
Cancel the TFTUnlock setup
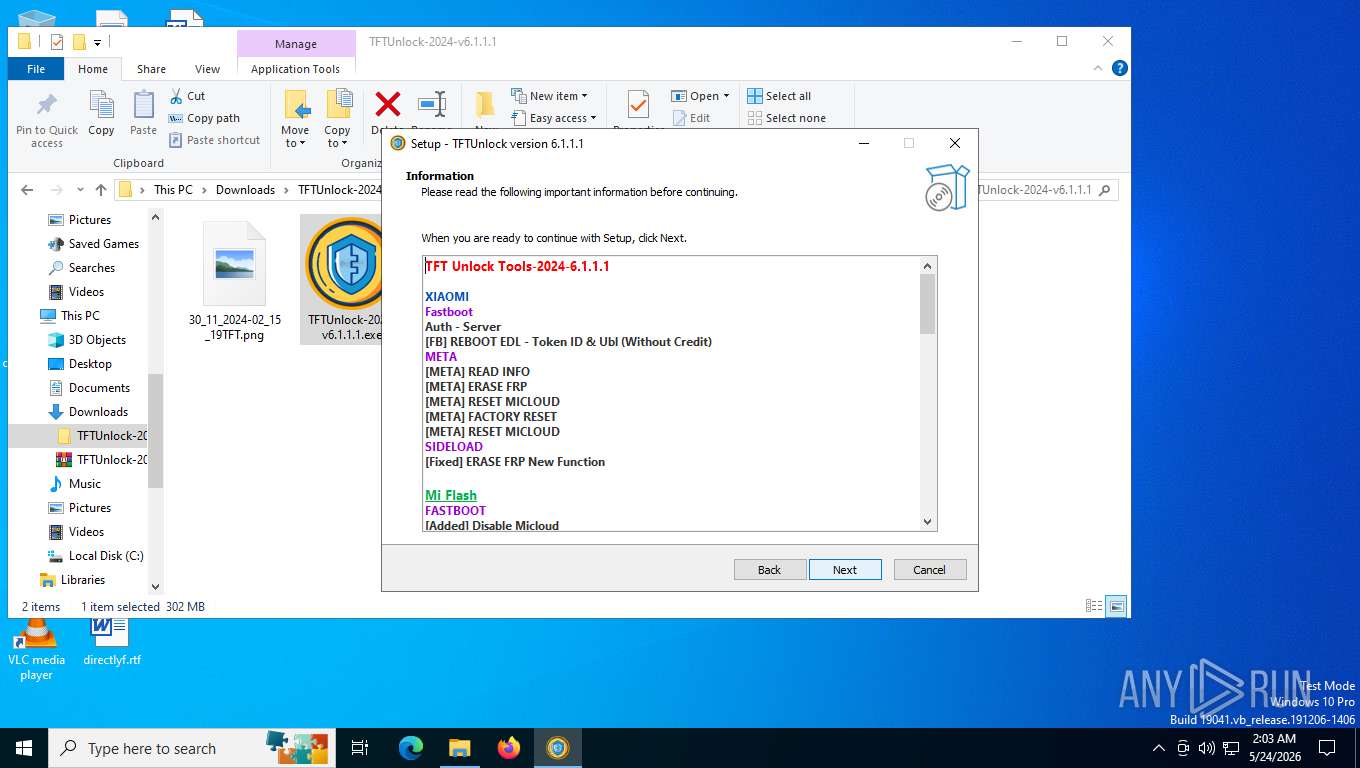930,569
